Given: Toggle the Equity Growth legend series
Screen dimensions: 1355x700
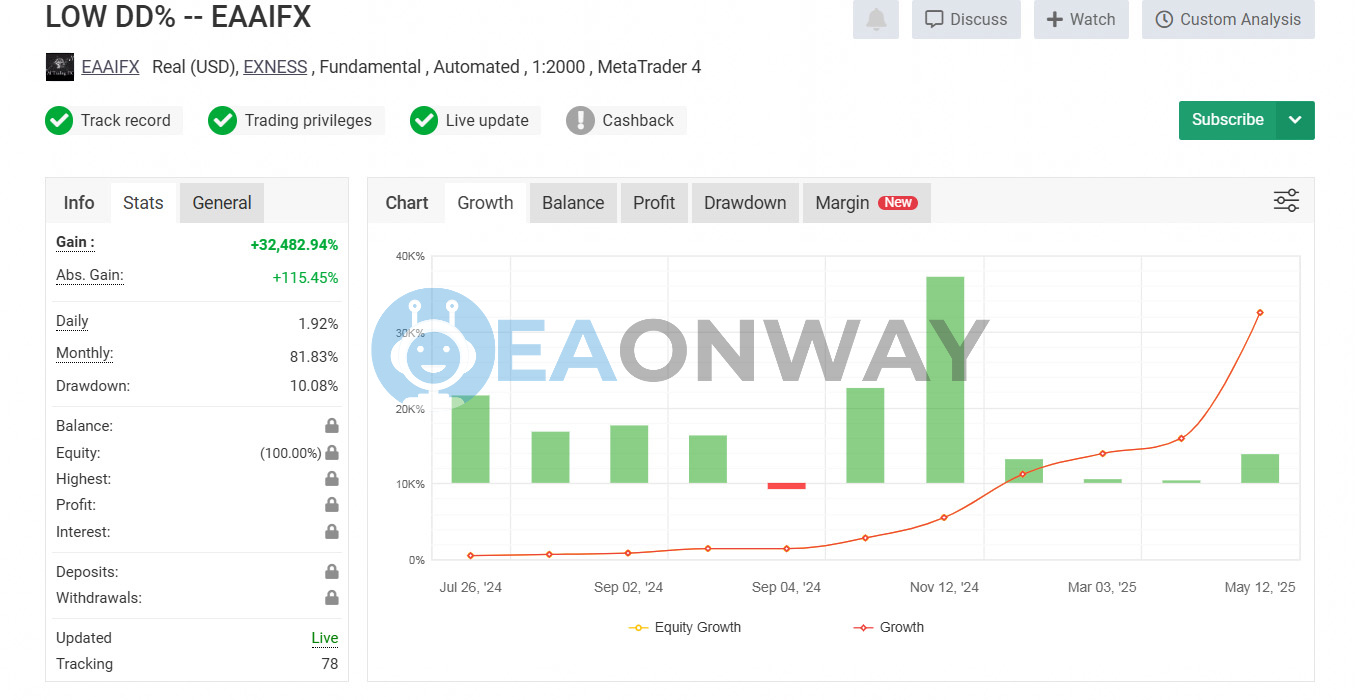Looking at the screenshot, I should (685, 627).
